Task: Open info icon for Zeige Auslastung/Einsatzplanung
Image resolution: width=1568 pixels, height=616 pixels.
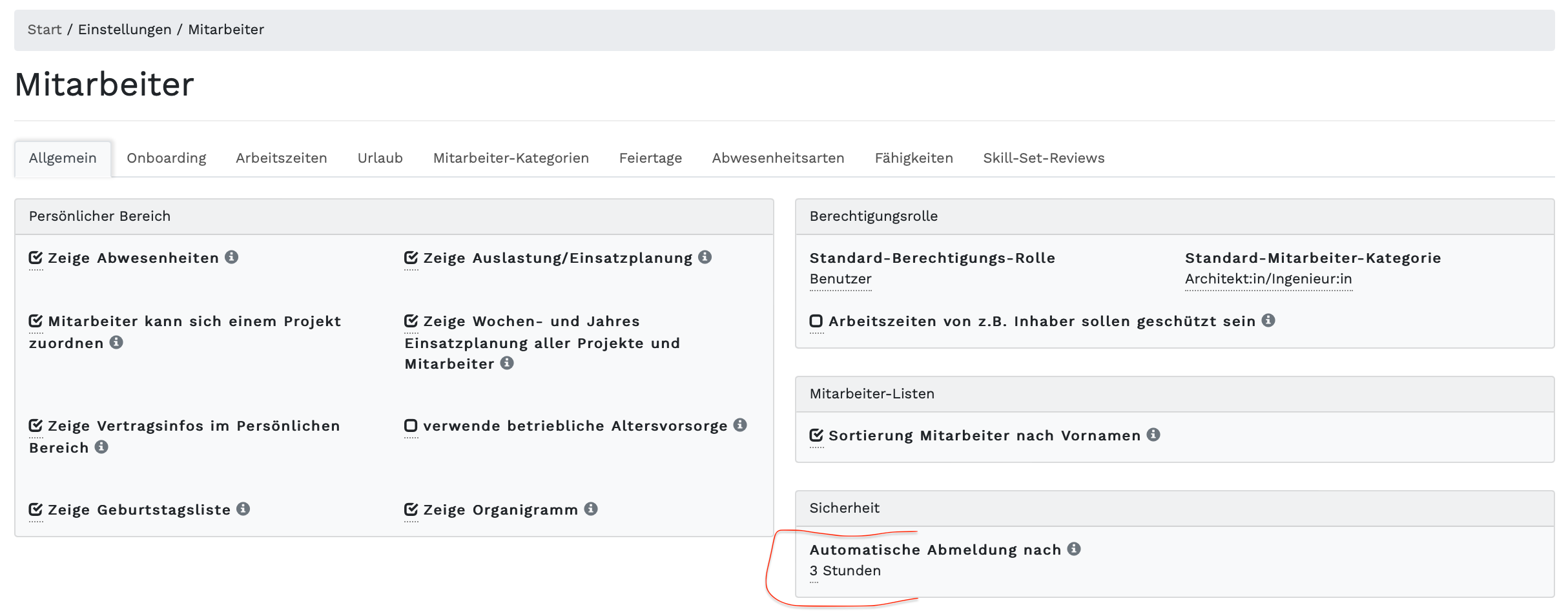Action: tap(705, 257)
